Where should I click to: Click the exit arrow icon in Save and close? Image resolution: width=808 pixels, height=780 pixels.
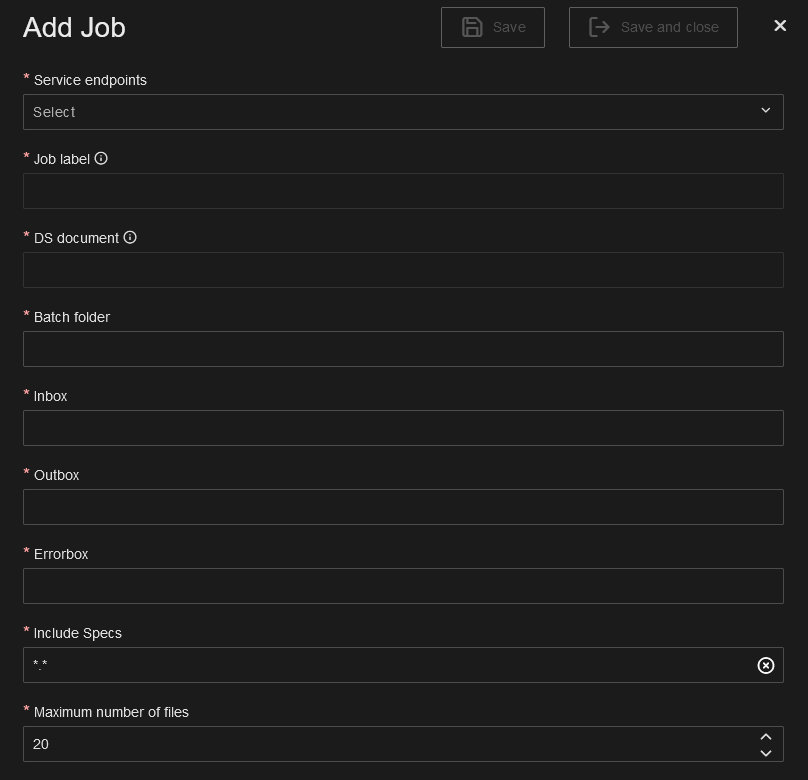pyautogui.click(x=599, y=28)
